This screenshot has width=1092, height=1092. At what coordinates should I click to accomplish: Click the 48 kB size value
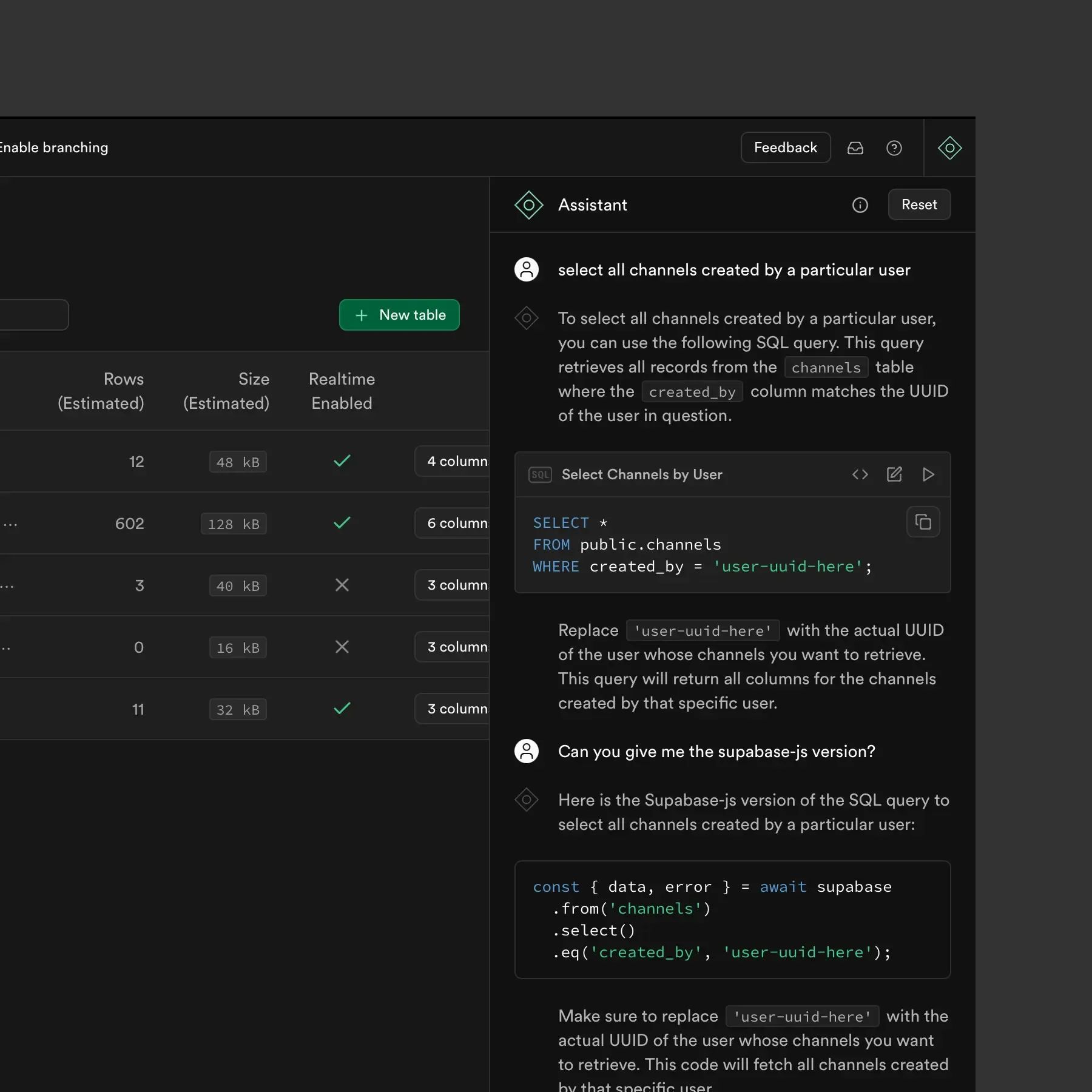(x=238, y=462)
